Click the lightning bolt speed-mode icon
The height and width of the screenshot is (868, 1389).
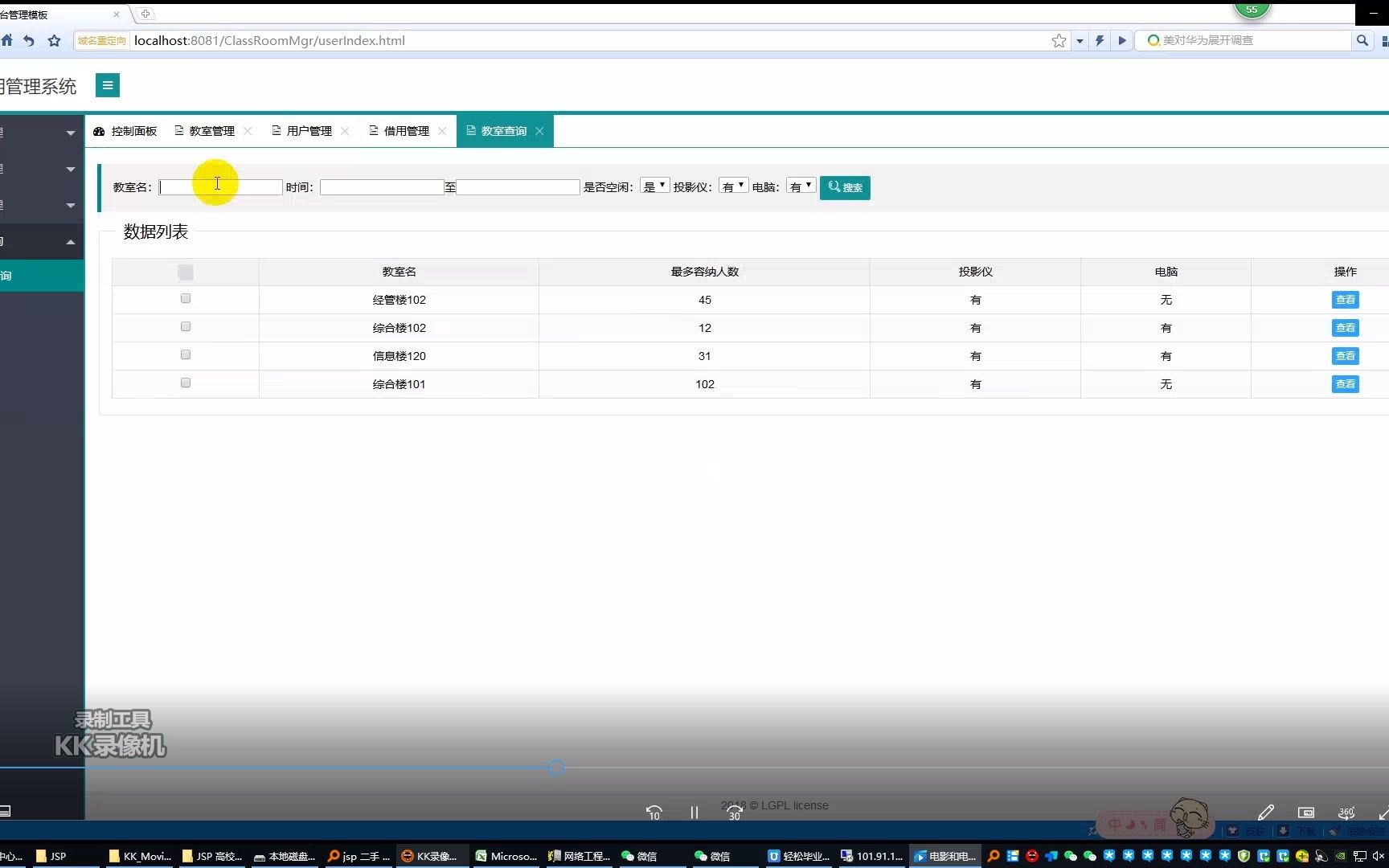click(1100, 40)
